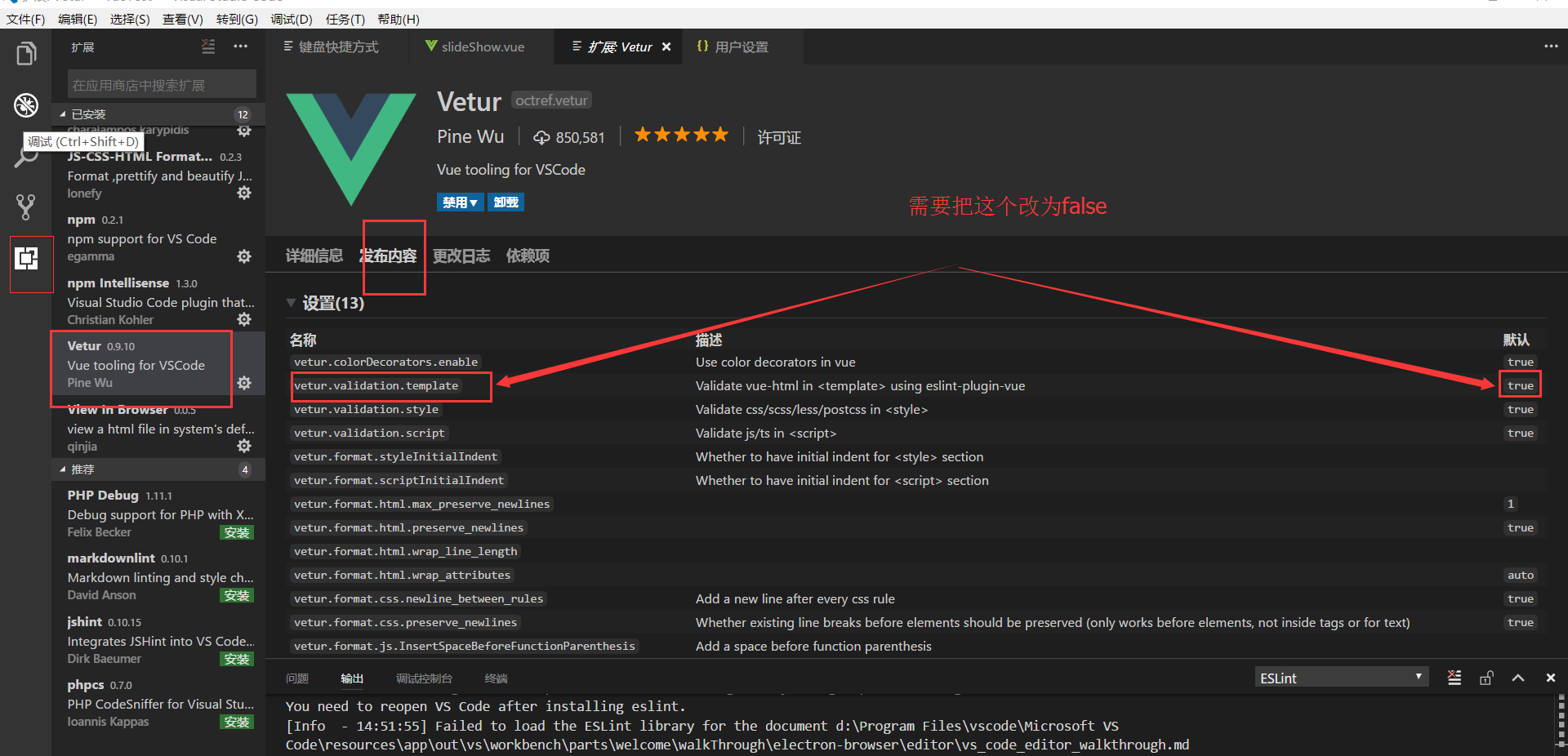1568x756 pixels.
Task: Open publisher Pine Wu link
Action: point(470,136)
